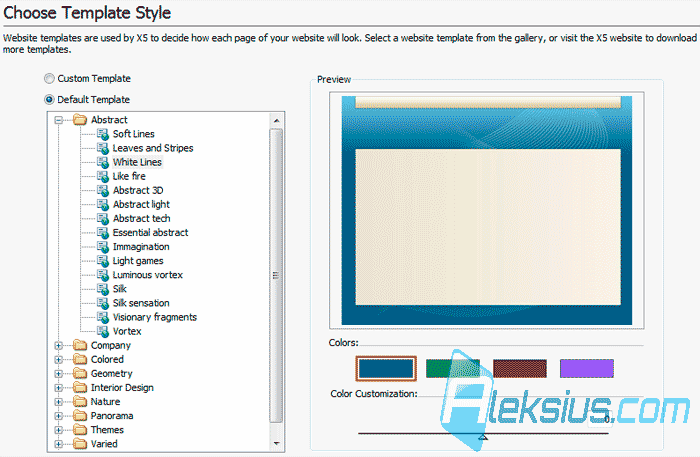Viewport: 700px width, 457px height.
Task: Click the Luminous vortex template icon
Action: [x=103, y=275]
